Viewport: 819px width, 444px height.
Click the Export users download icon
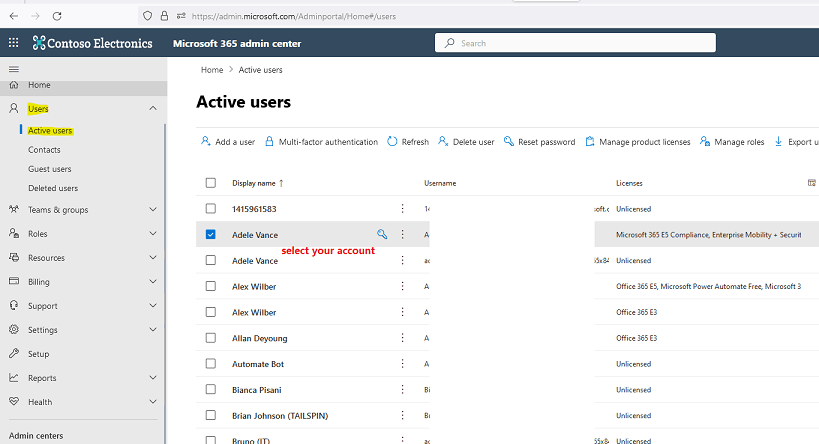[778, 141]
